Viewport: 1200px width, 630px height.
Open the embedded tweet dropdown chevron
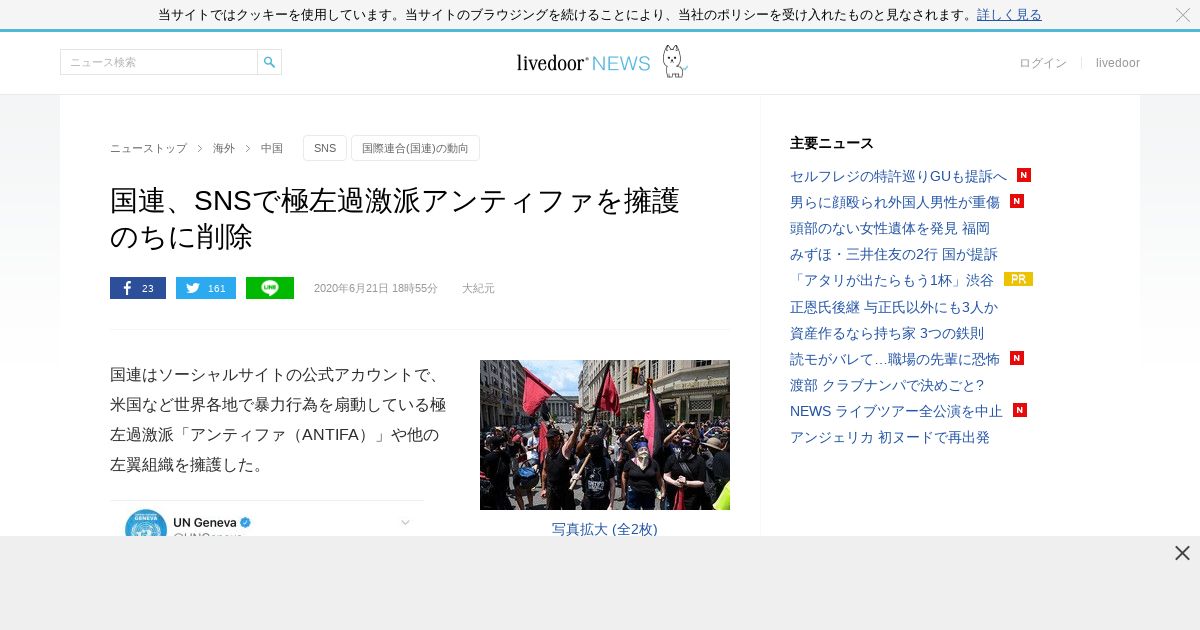(x=405, y=522)
